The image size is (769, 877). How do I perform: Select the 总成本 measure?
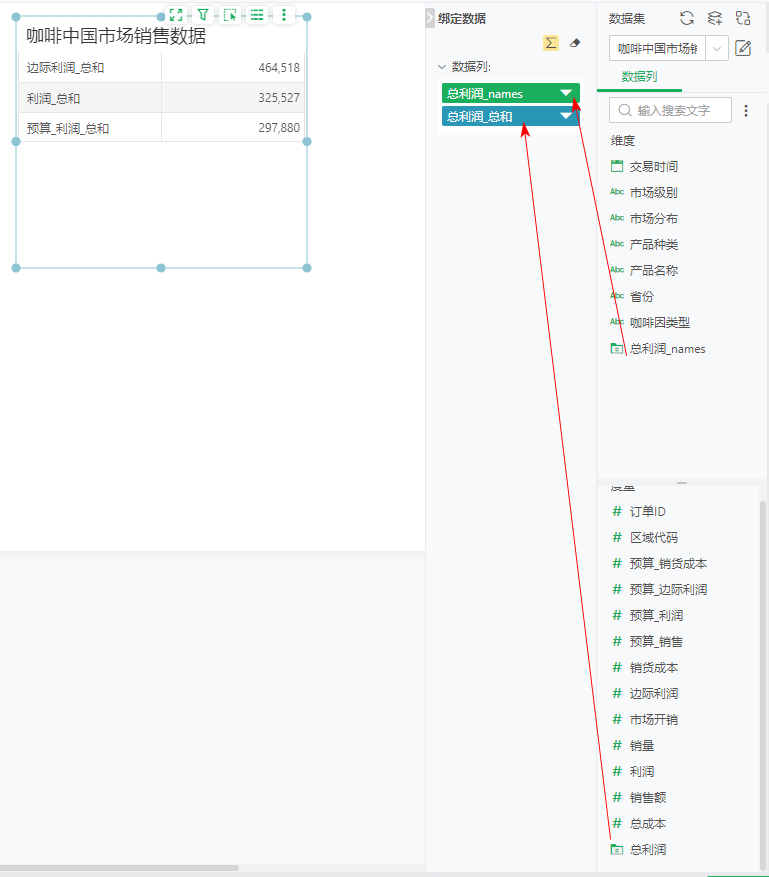pos(648,823)
